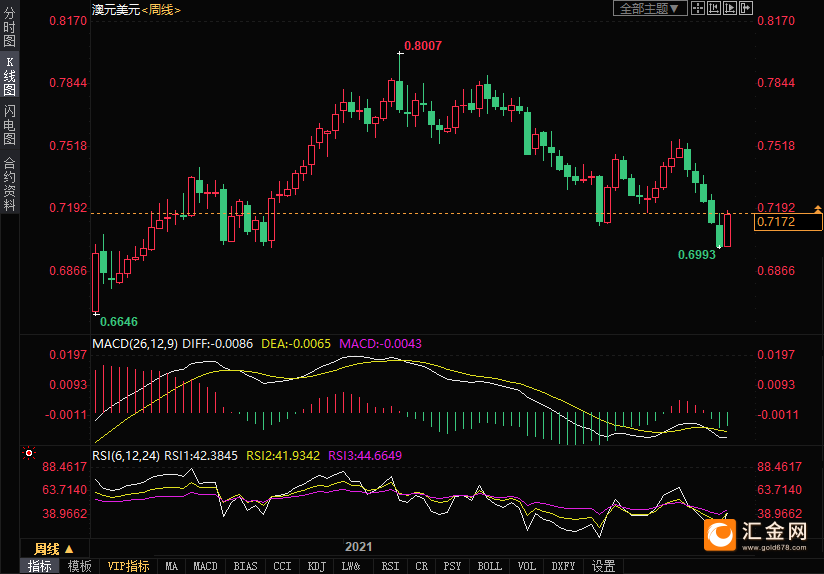This screenshot has height=574, width=824.
Task: Click the DIFF:-0.0086 value
Action: pyautogui.click(x=218, y=344)
